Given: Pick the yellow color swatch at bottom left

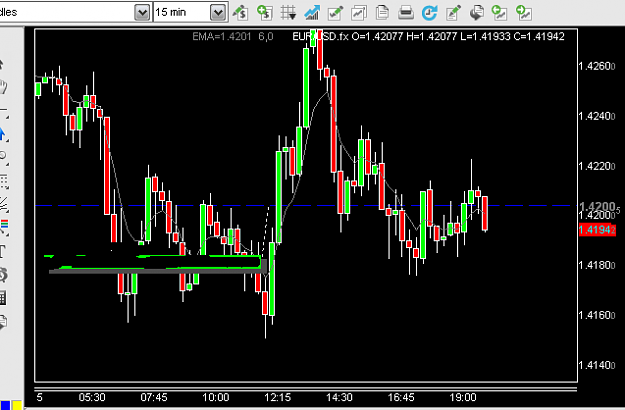Looking at the screenshot, I should (17, 405).
